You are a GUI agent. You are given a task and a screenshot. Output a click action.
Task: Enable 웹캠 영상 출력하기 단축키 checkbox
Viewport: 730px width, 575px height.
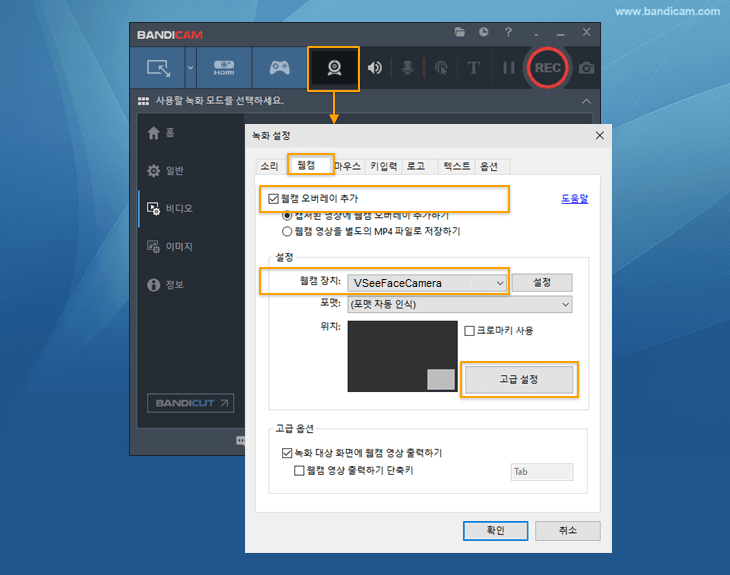click(299, 471)
